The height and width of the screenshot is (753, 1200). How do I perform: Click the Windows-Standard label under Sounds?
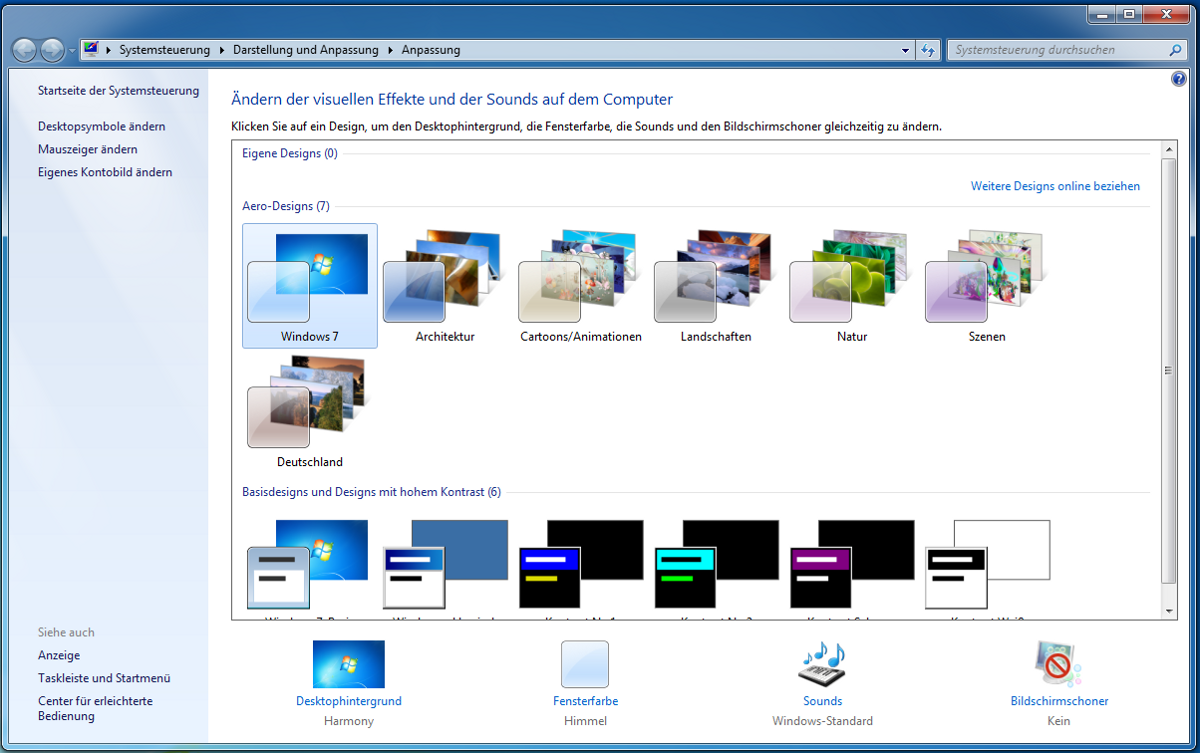(x=822, y=721)
